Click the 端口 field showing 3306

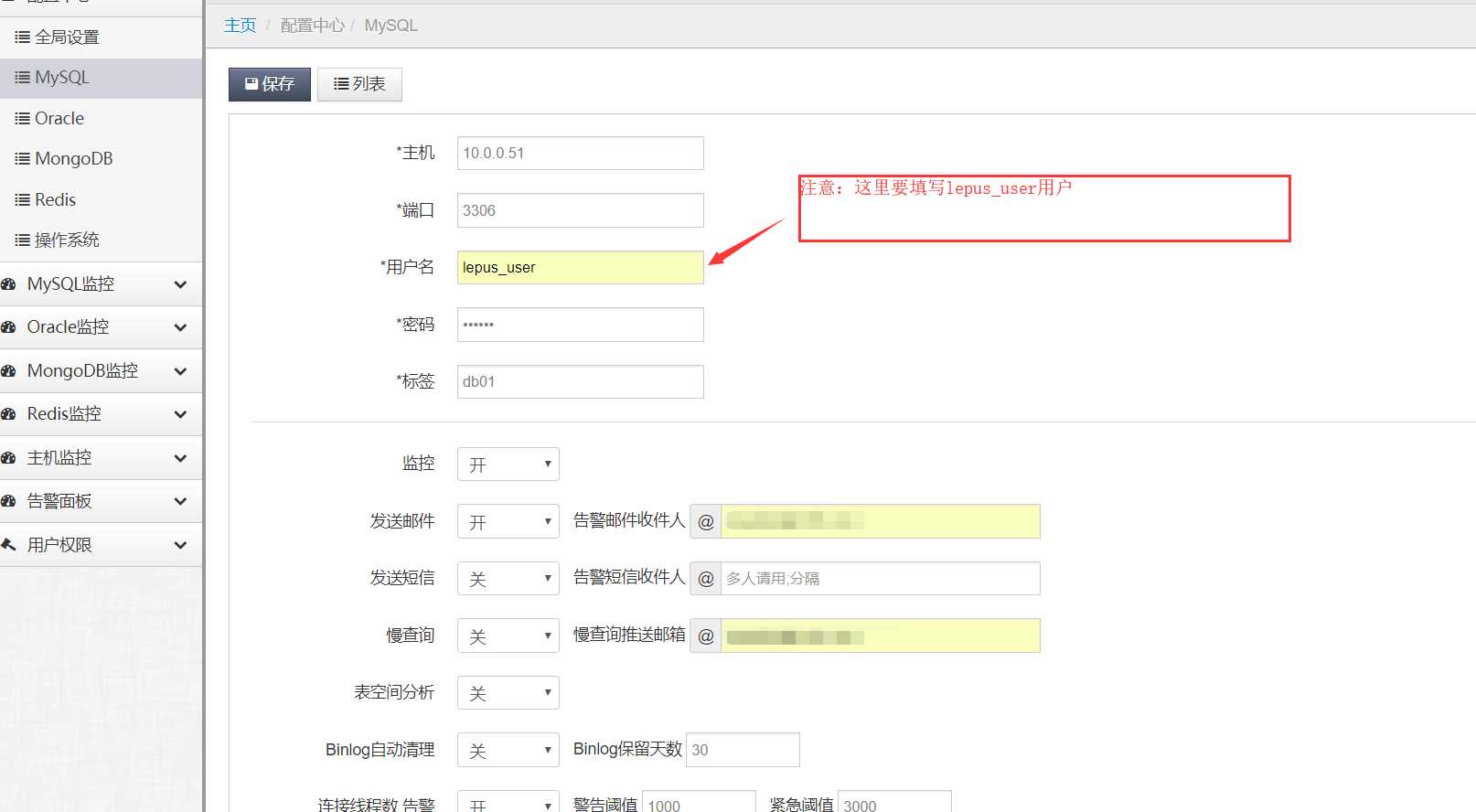pyautogui.click(x=581, y=210)
